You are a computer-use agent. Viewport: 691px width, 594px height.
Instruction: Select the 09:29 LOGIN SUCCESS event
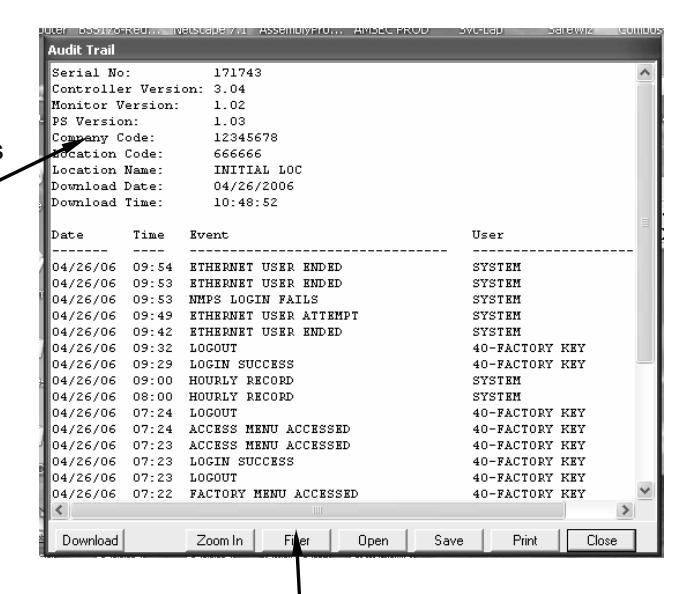[241, 364]
